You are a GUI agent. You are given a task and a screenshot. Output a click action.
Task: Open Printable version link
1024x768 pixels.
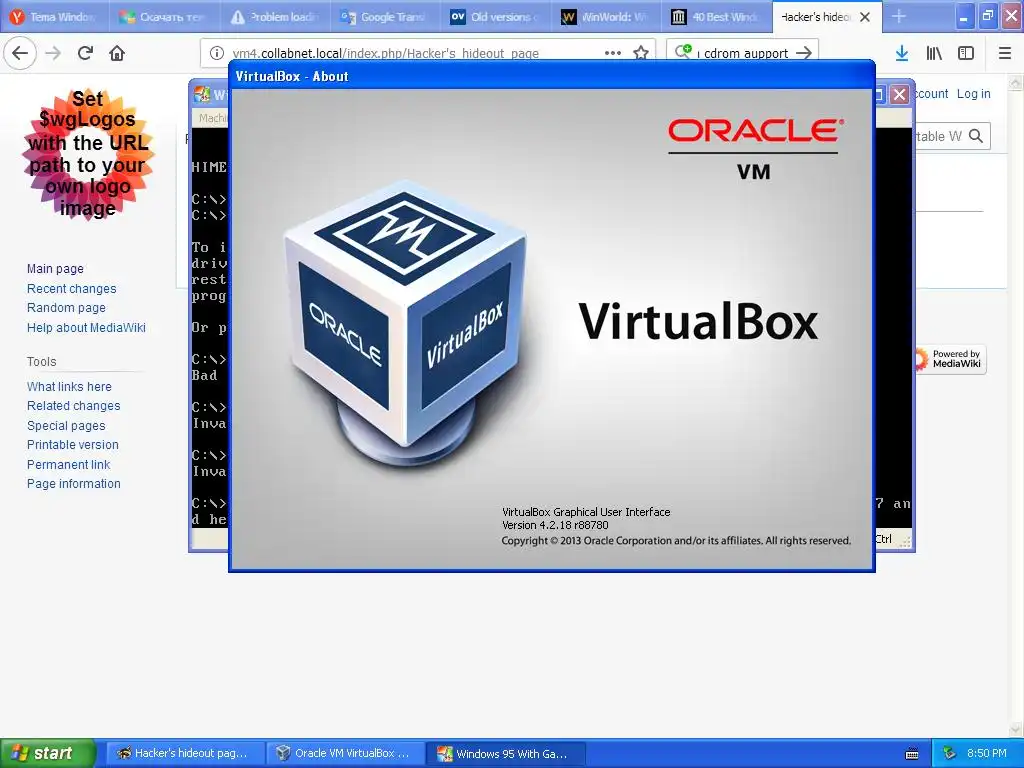pyautogui.click(x=73, y=445)
